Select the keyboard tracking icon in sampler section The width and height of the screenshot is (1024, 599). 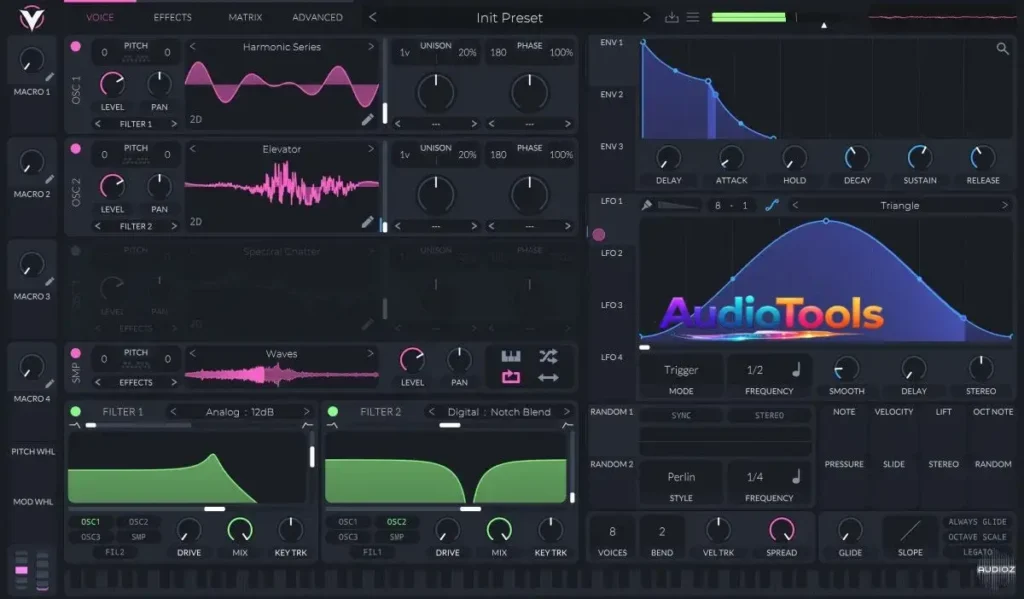511,356
